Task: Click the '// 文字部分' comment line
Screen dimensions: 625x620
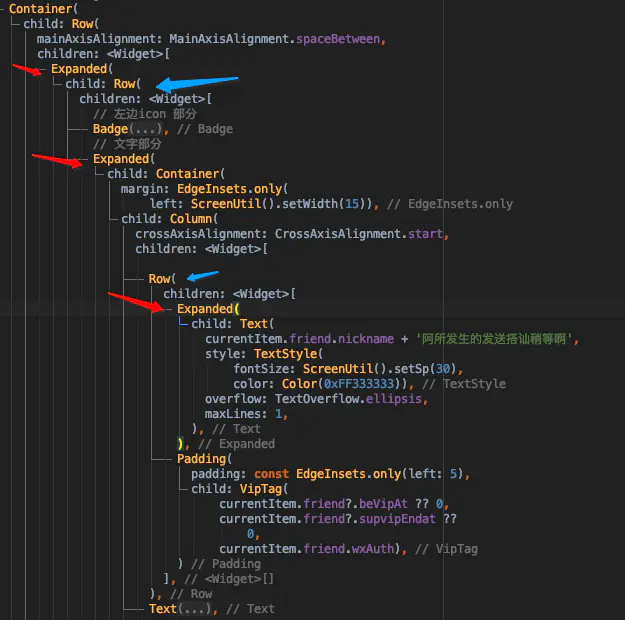Action: point(127,144)
